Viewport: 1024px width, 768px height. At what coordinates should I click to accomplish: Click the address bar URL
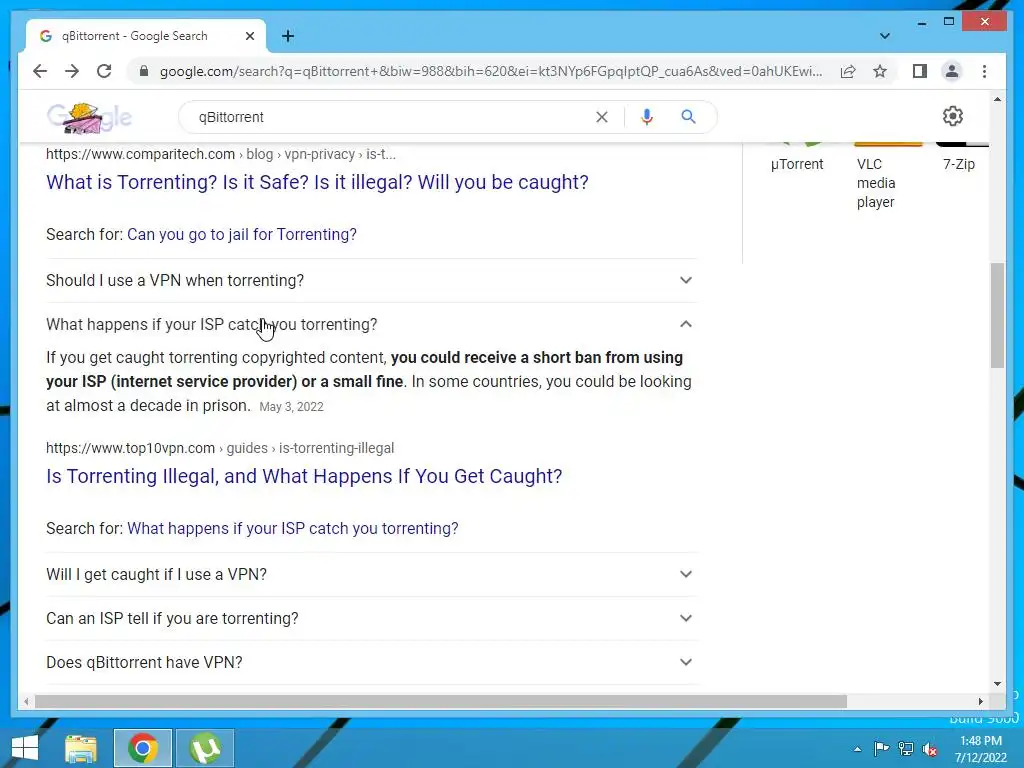tap(490, 71)
